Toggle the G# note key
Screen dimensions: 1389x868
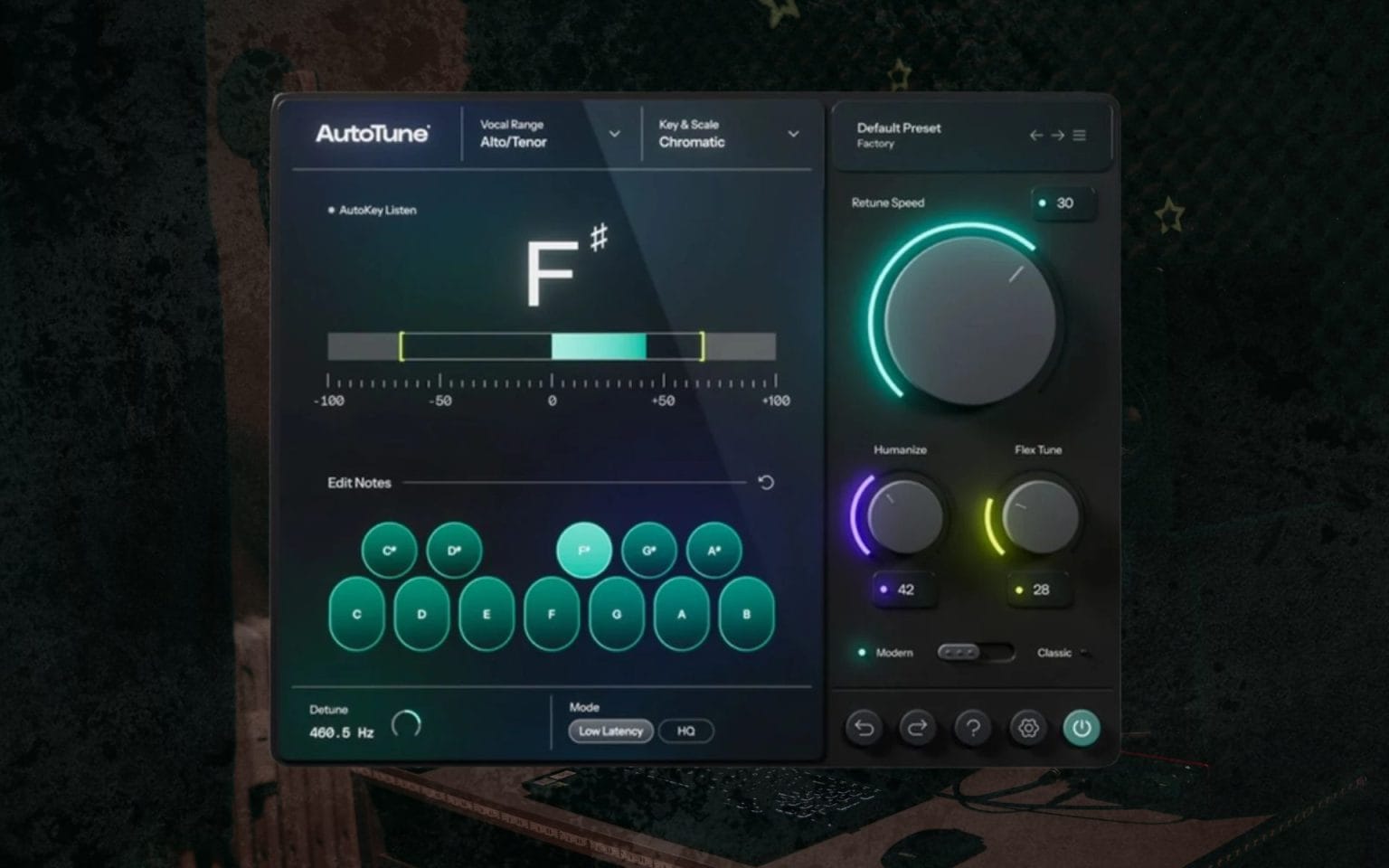(x=649, y=550)
